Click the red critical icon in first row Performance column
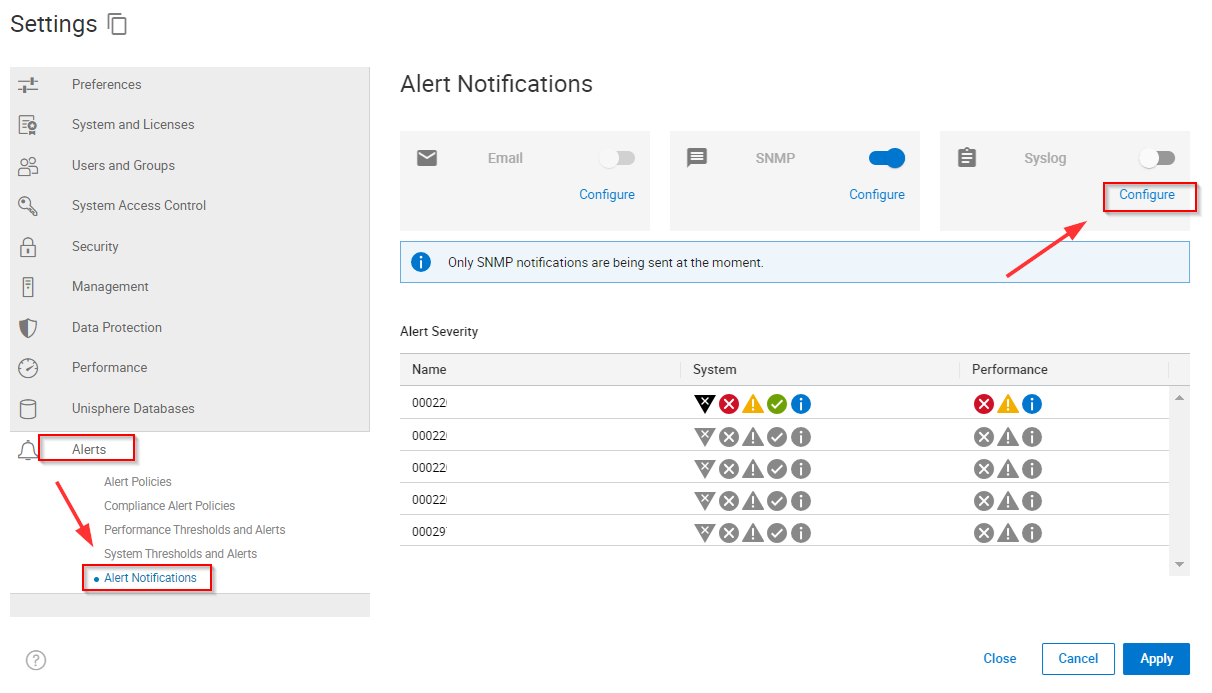The height and width of the screenshot is (693, 1212). pyautogui.click(x=984, y=404)
